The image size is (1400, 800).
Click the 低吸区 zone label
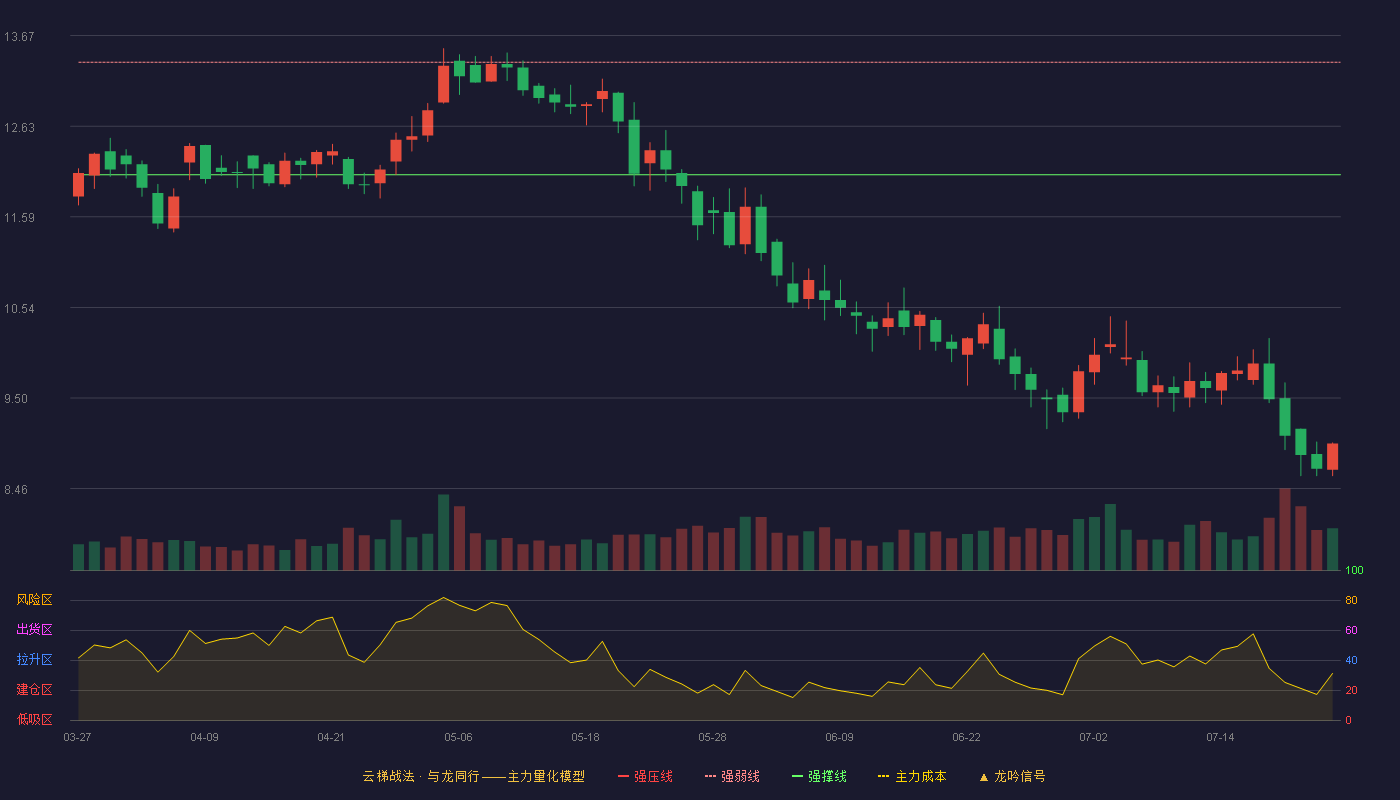34,720
